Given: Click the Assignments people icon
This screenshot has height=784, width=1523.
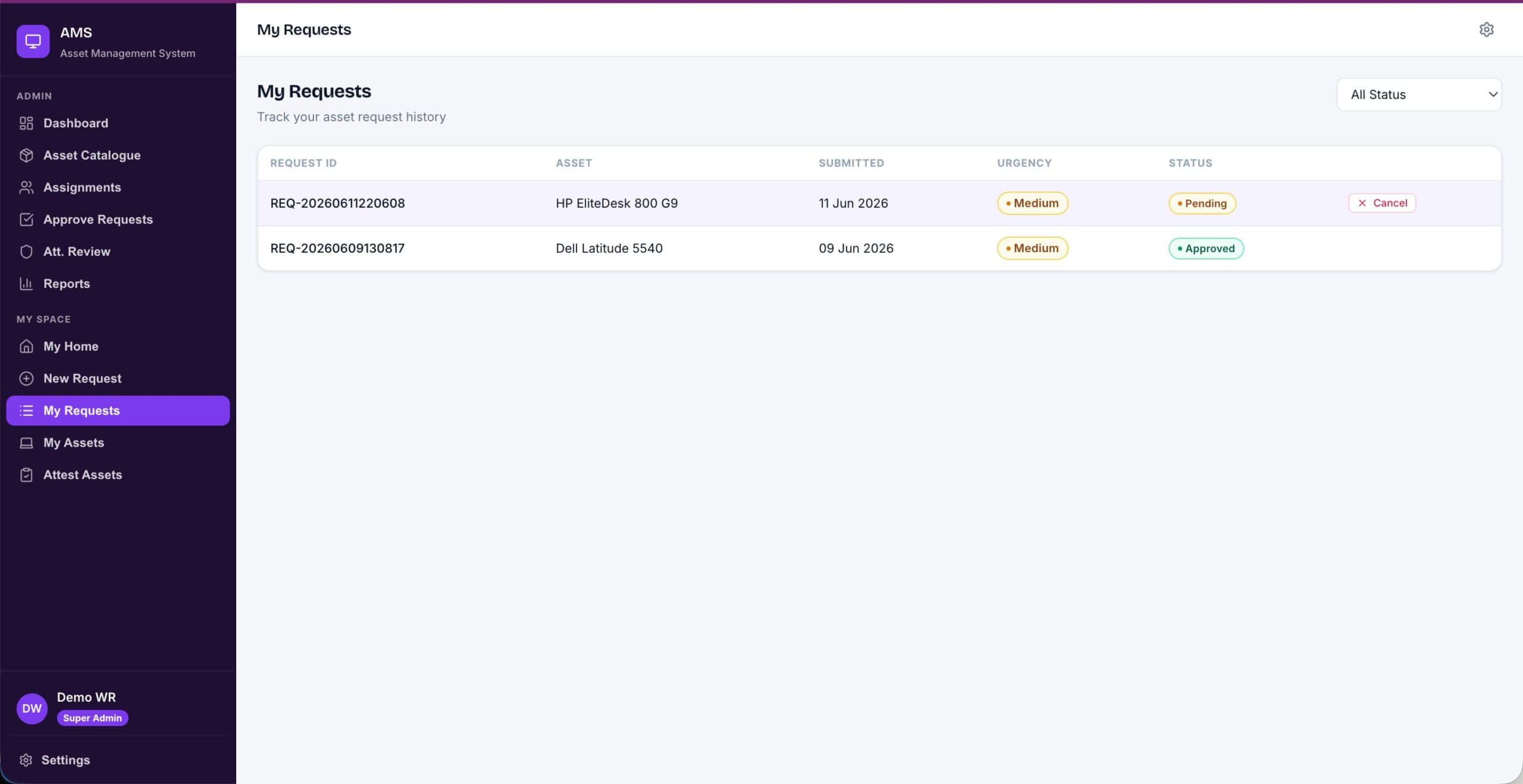Looking at the screenshot, I should (26, 187).
